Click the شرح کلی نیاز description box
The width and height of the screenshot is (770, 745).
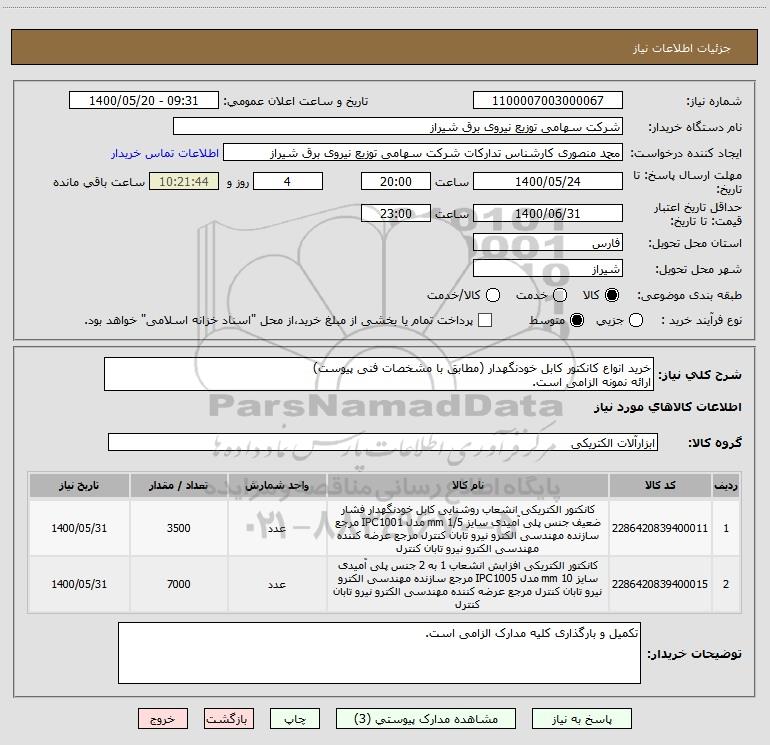click(x=379, y=374)
